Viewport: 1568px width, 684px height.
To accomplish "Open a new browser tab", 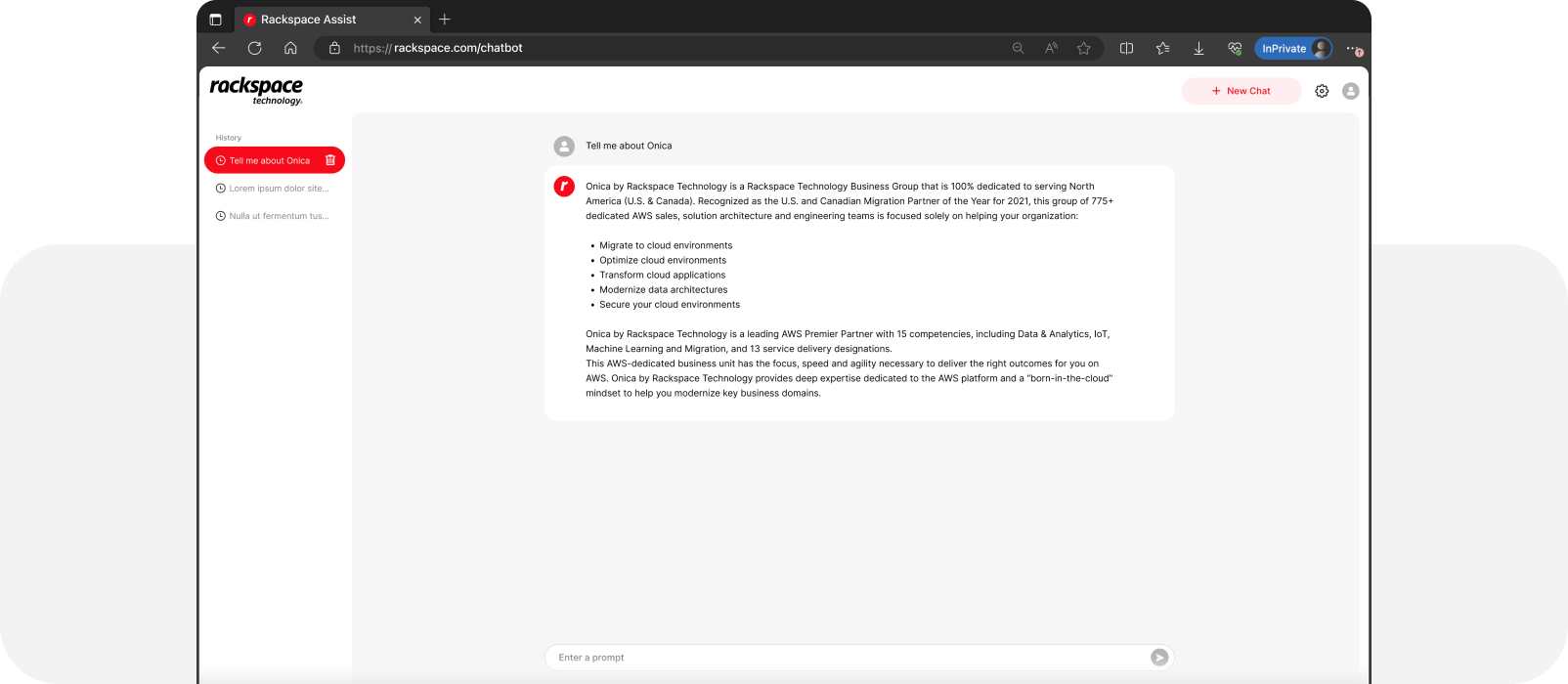I will pos(445,20).
